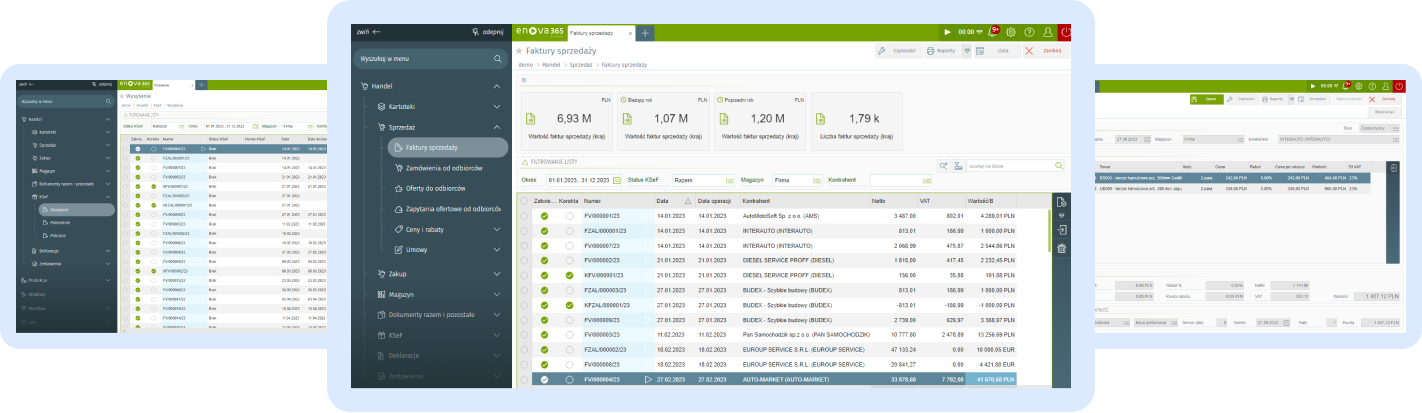Collapse the Handel menu section
This screenshot has height=413, width=1422.
[497, 87]
